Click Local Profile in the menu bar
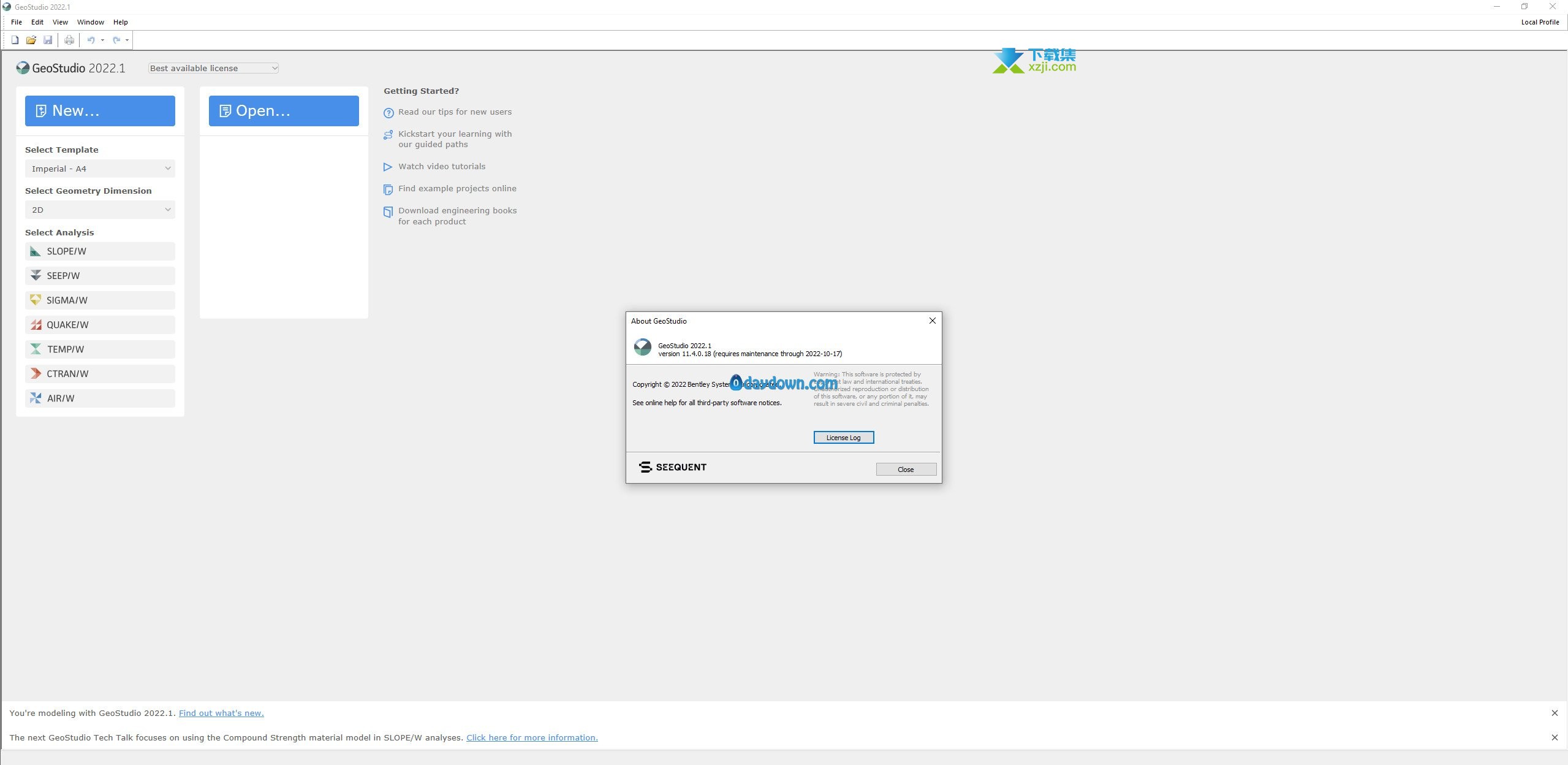1568x765 pixels. (1540, 22)
